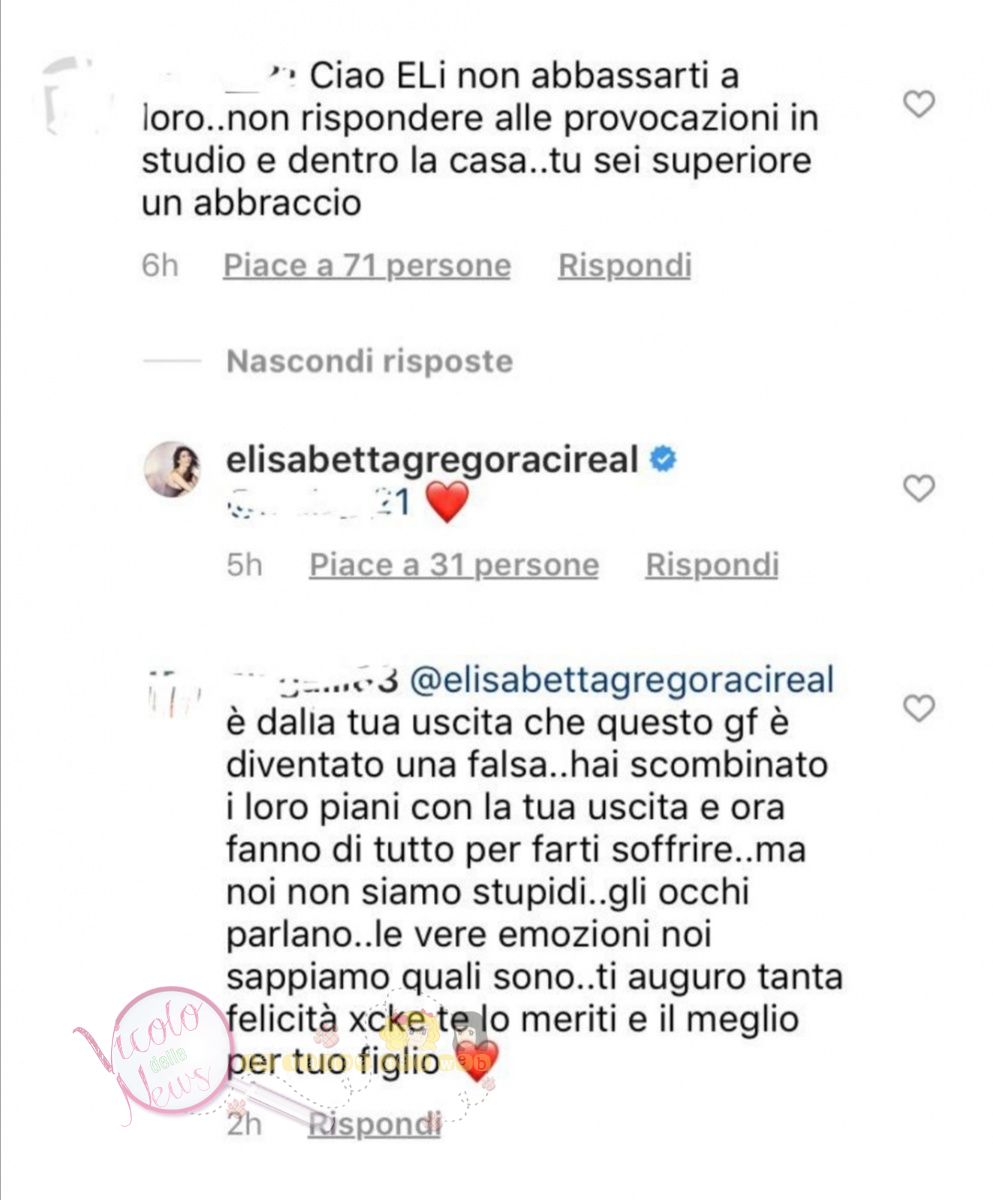The height and width of the screenshot is (1200, 993).
Task: Click Rispondi under the 2h comment
Action: click(374, 1124)
